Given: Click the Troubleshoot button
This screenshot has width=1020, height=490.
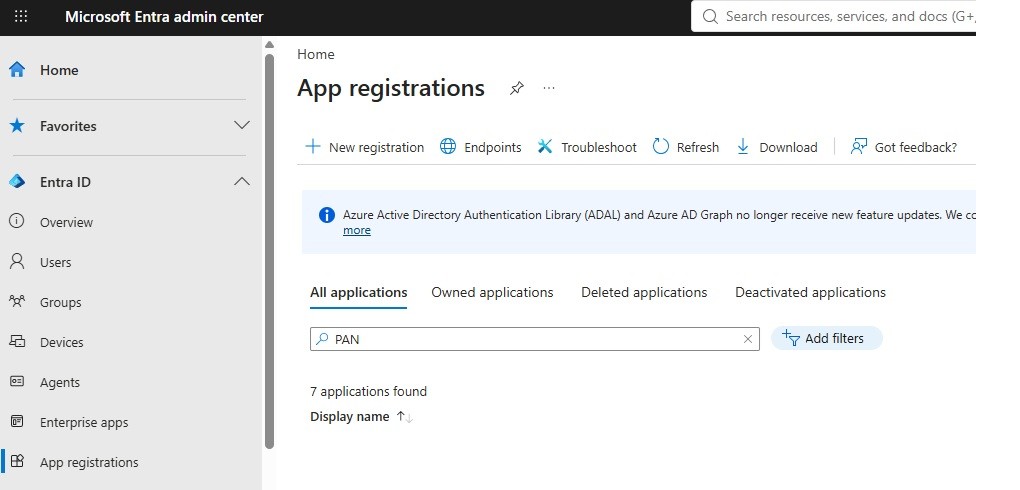Looking at the screenshot, I should pyautogui.click(x=587, y=147).
